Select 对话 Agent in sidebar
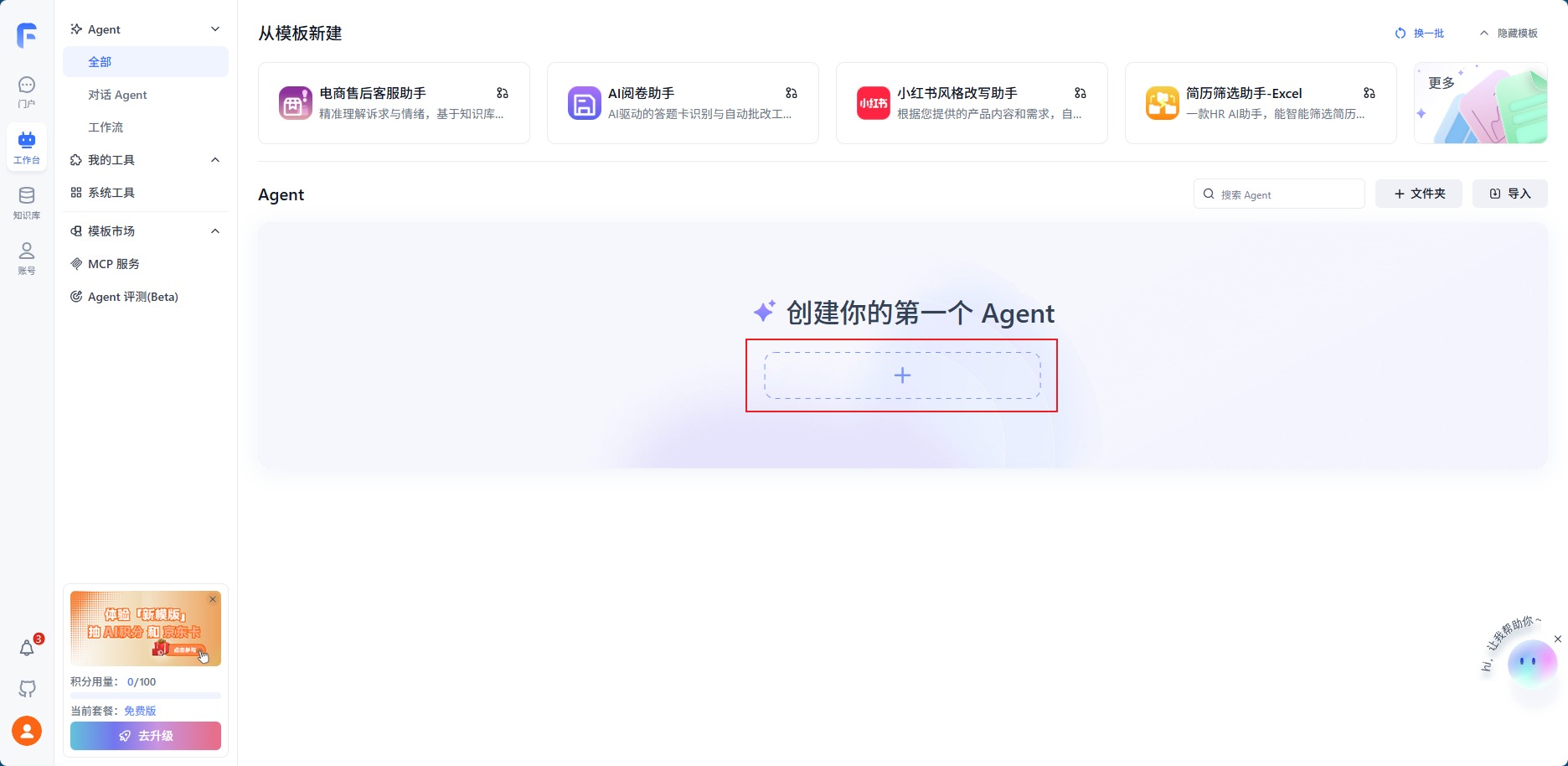The image size is (1568, 766). coord(117,95)
